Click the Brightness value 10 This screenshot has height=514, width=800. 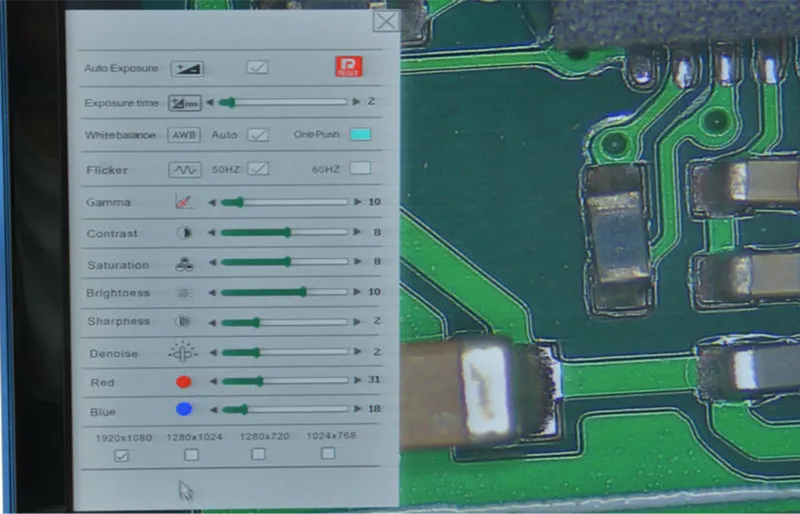(x=374, y=292)
